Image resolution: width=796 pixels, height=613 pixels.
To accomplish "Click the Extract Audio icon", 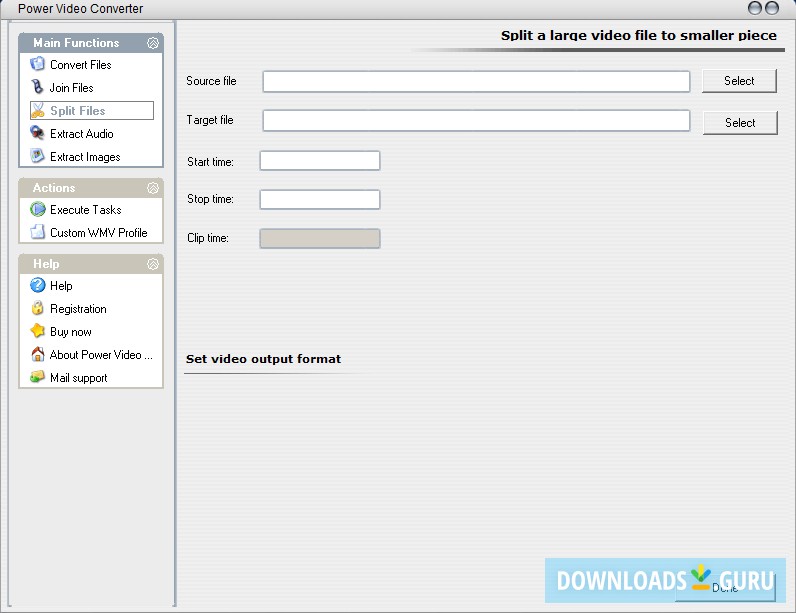I will (37, 133).
